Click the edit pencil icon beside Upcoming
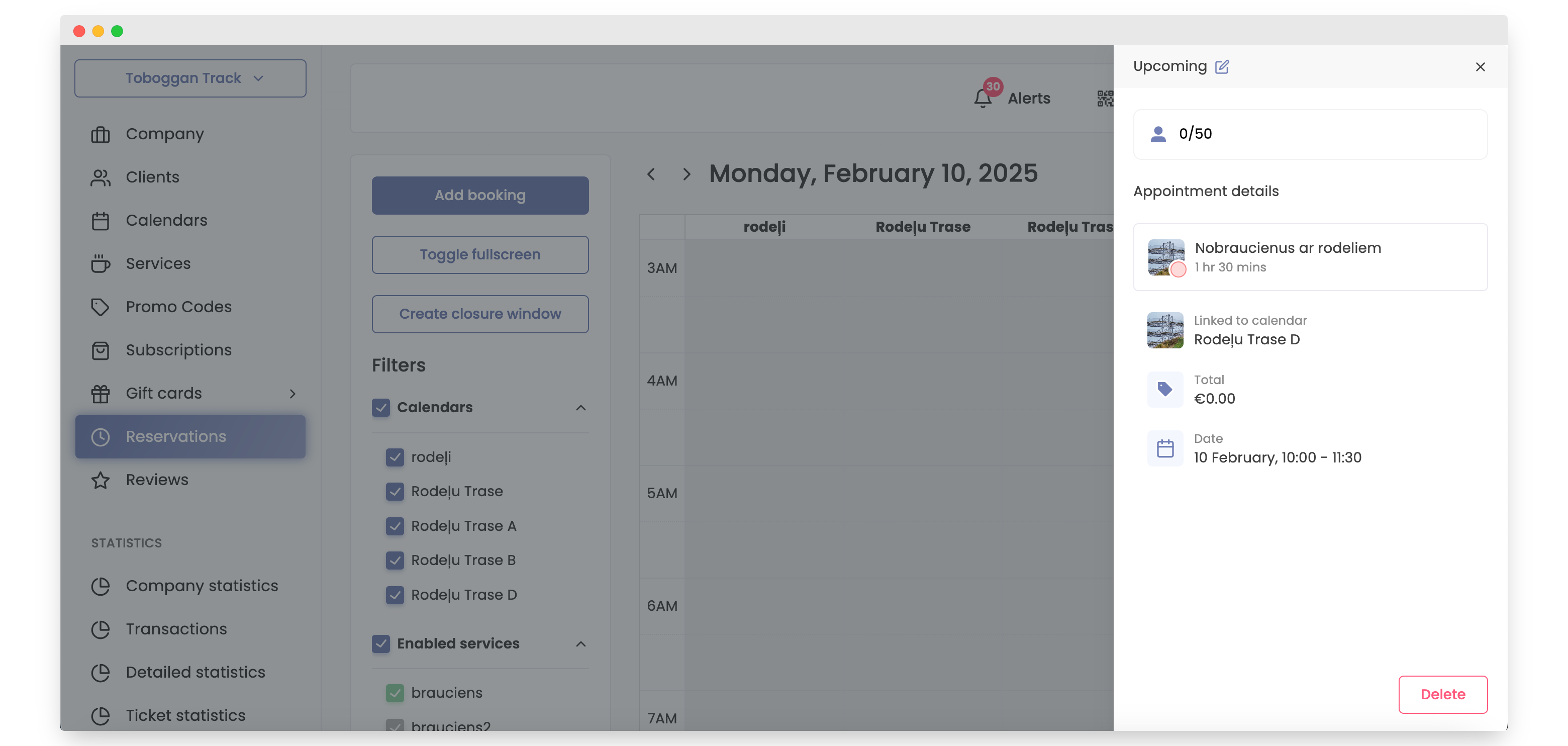 coord(1222,67)
